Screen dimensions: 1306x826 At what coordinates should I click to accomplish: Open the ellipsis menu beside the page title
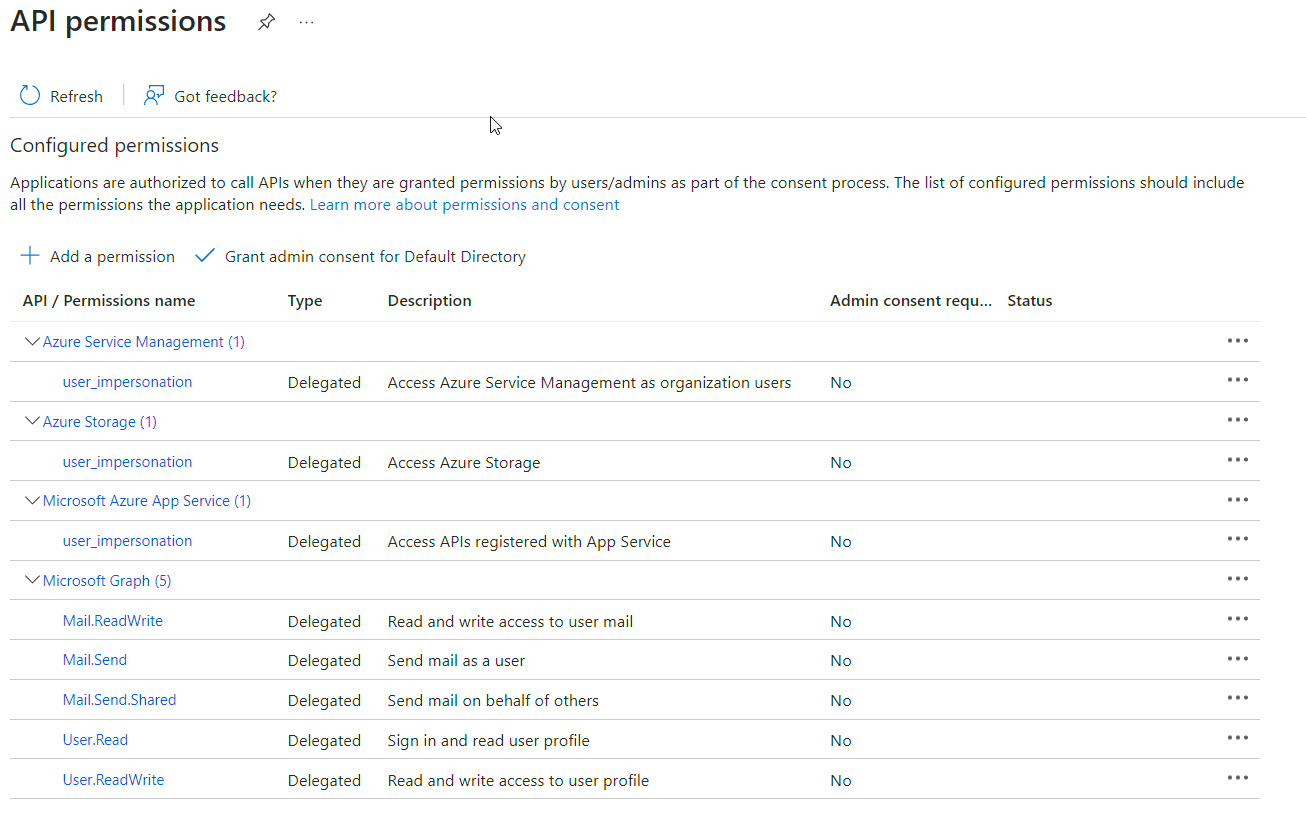(307, 22)
